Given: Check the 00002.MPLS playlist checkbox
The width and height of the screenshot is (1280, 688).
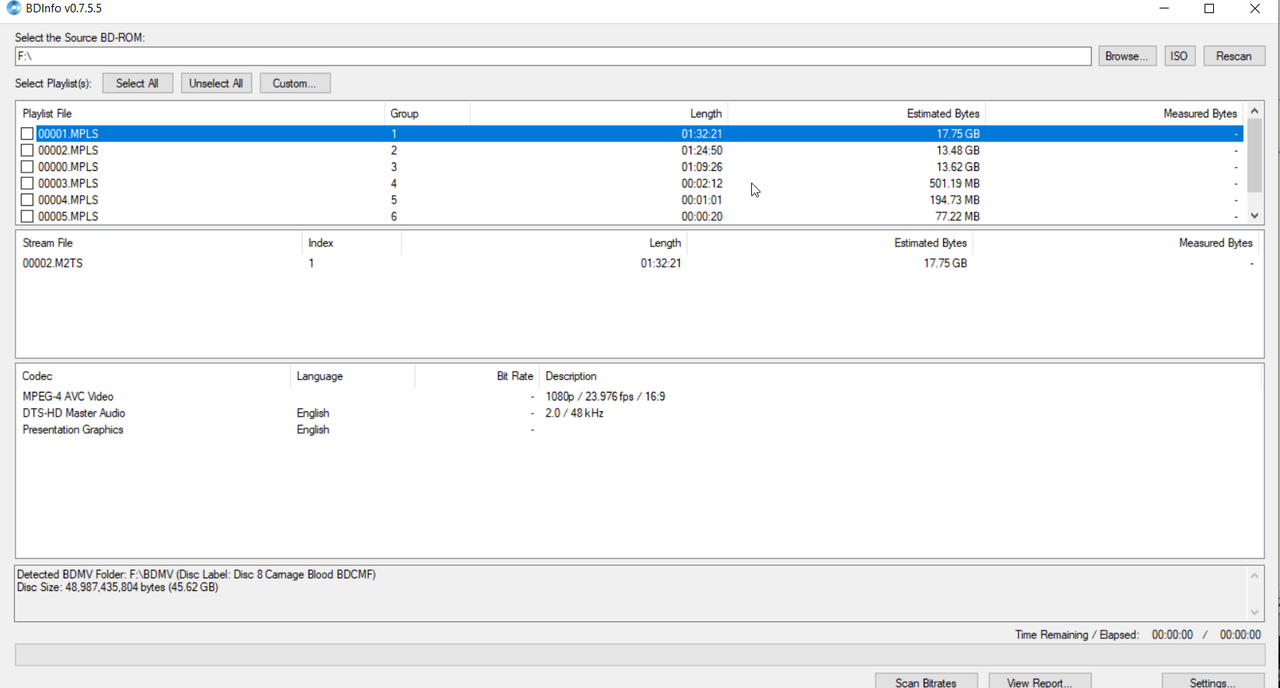Looking at the screenshot, I should (x=27, y=150).
